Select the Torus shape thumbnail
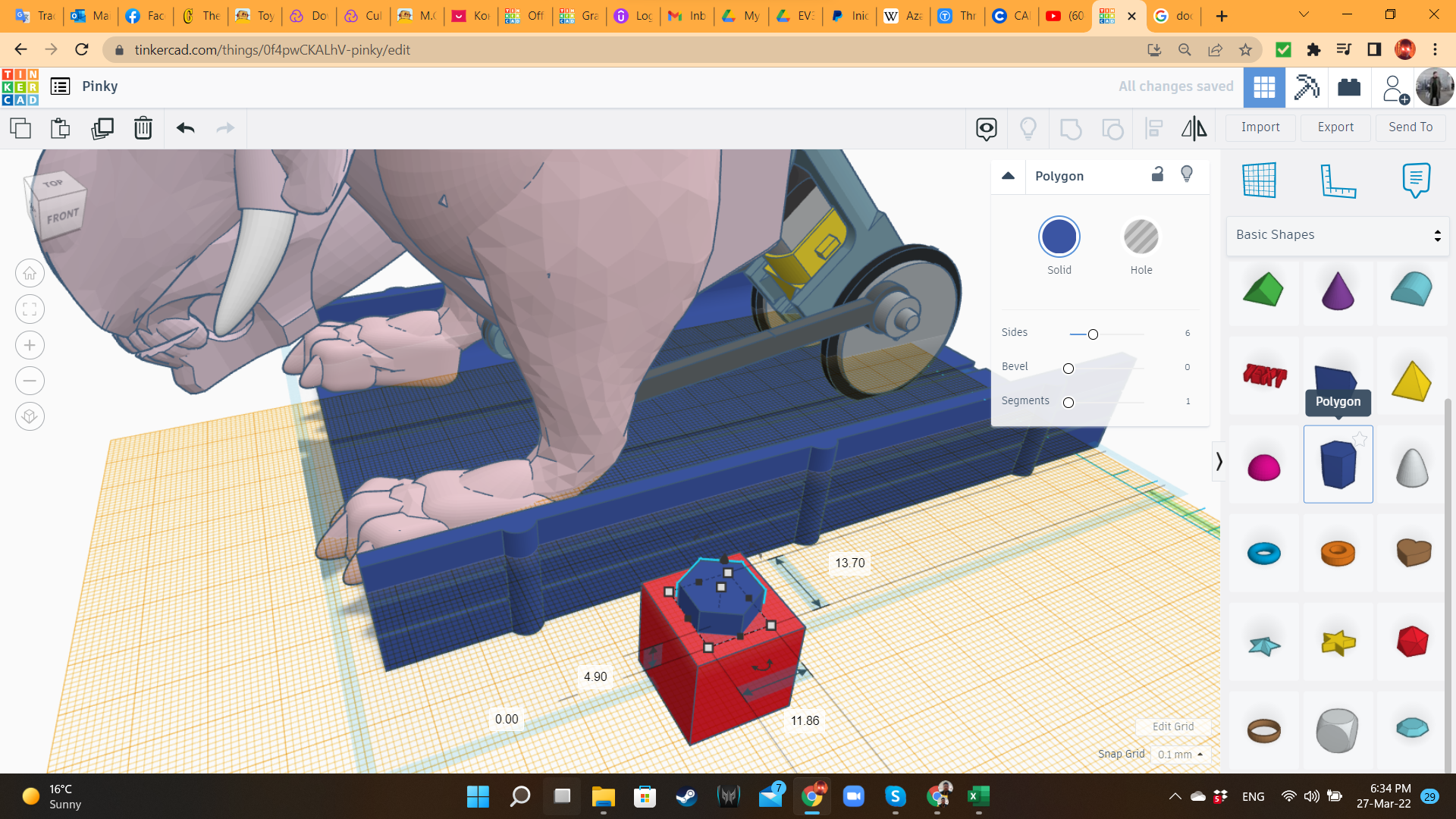This screenshot has height=819, width=1456. pos(1263,553)
